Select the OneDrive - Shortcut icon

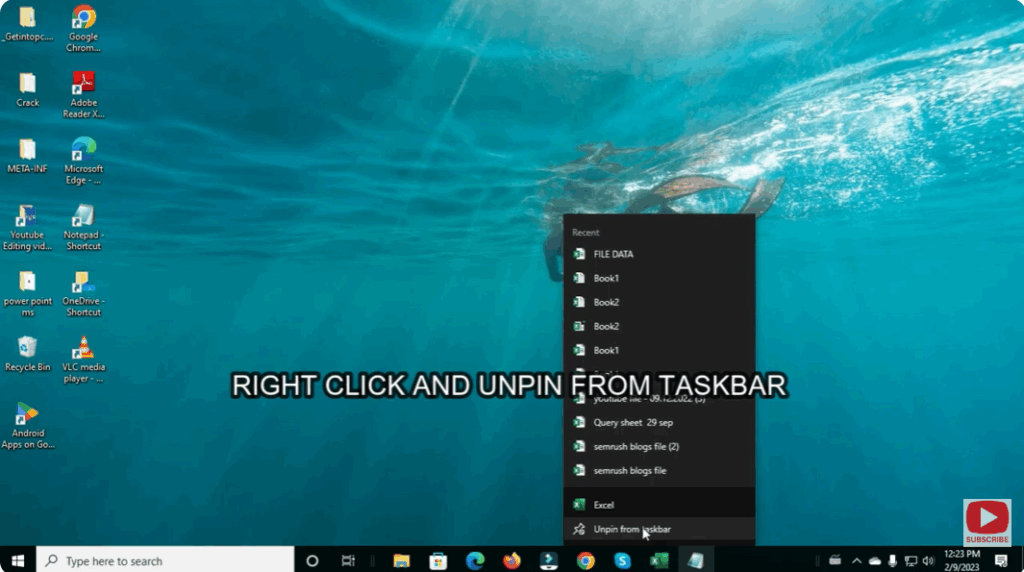point(84,293)
